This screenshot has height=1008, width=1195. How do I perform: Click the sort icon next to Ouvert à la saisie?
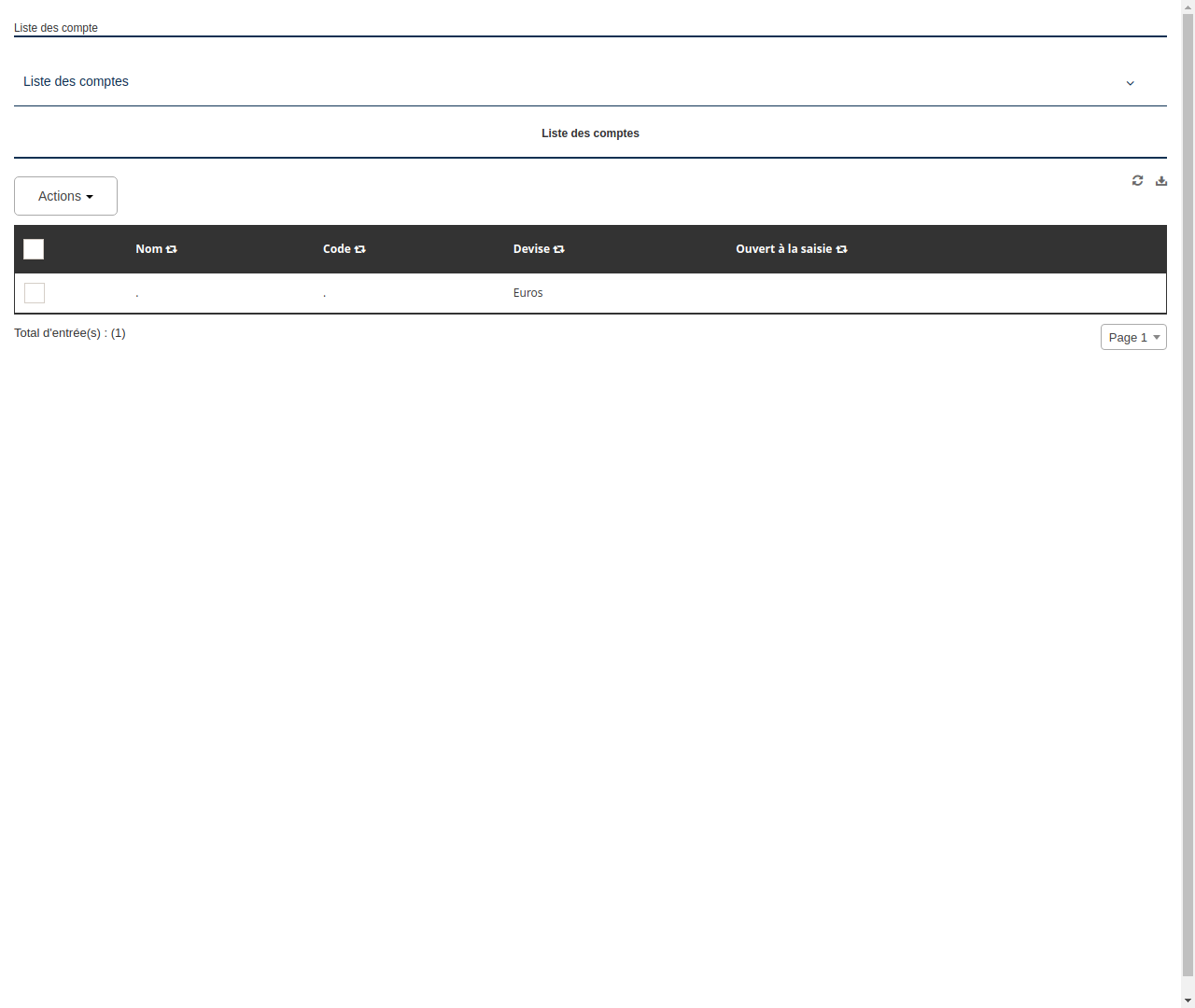841,249
